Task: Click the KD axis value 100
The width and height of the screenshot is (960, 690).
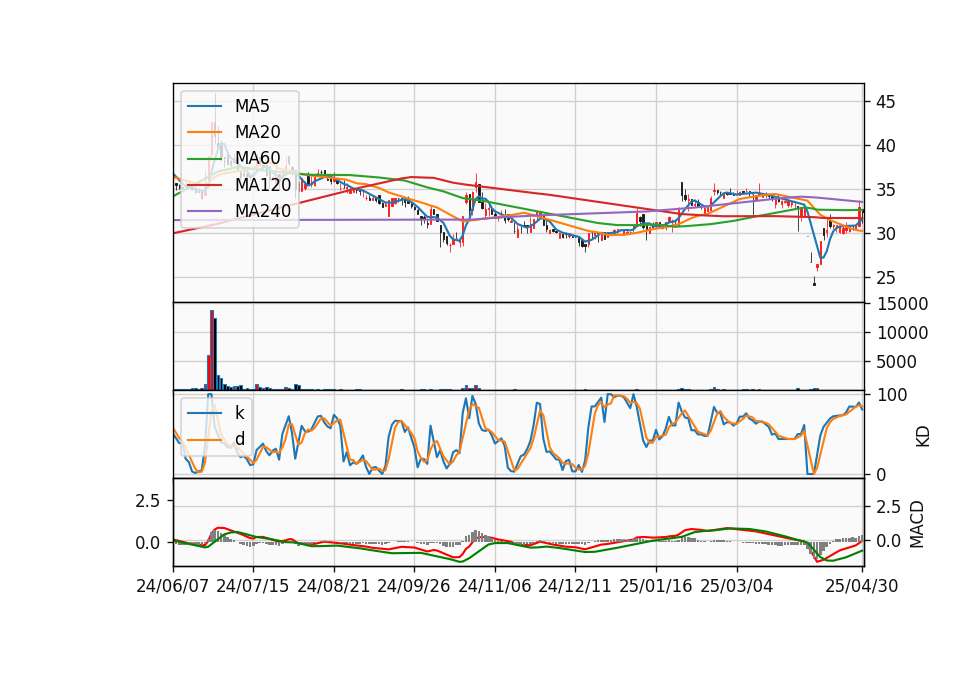Action: pyautogui.click(x=891, y=395)
